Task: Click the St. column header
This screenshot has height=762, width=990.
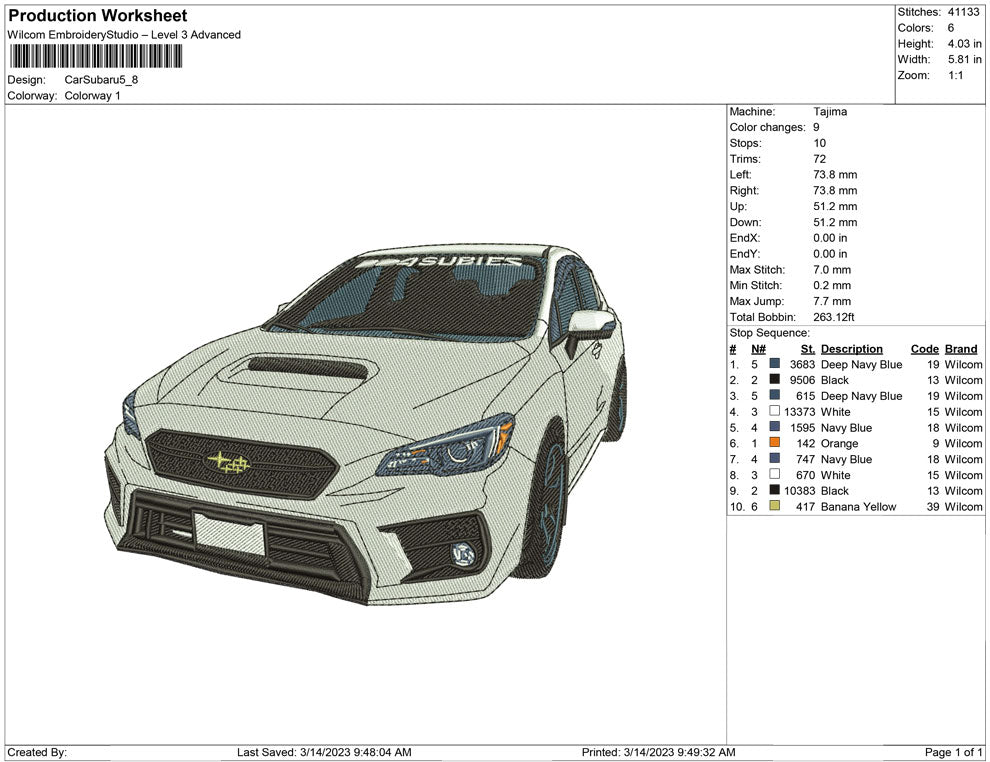Action: tap(808, 348)
